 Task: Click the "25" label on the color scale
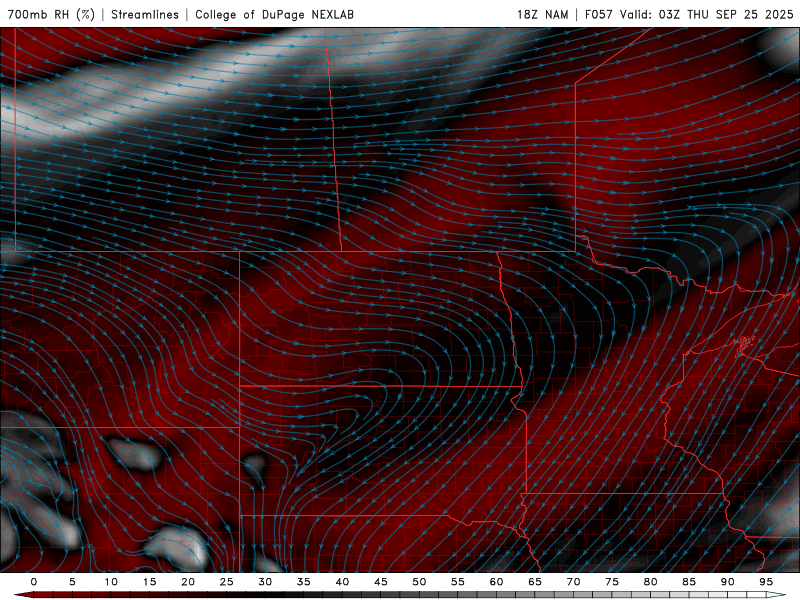(x=227, y=582)
